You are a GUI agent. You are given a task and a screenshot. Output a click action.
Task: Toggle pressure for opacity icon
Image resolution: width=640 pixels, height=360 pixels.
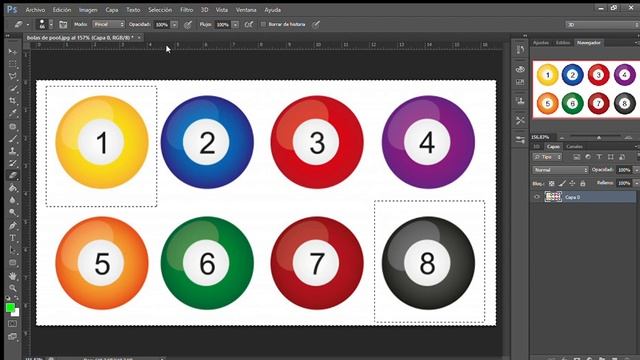point(188,24)
